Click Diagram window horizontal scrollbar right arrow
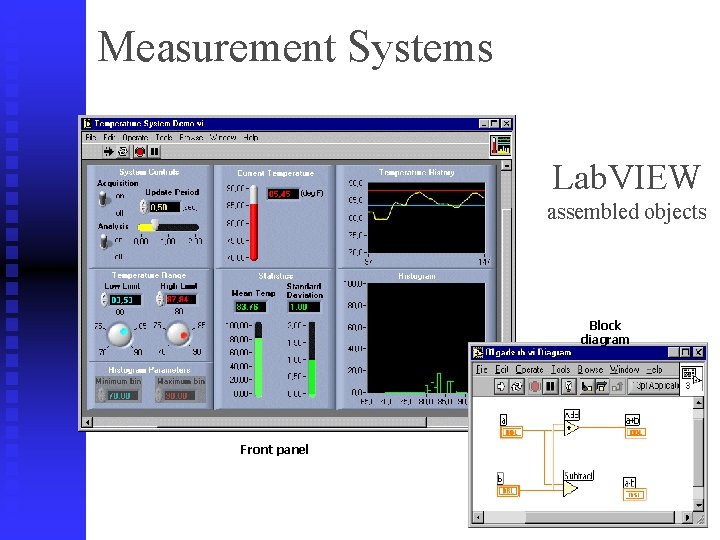Image resolution: width=720 pixels, height=540 pixels. tap(686, 518)
